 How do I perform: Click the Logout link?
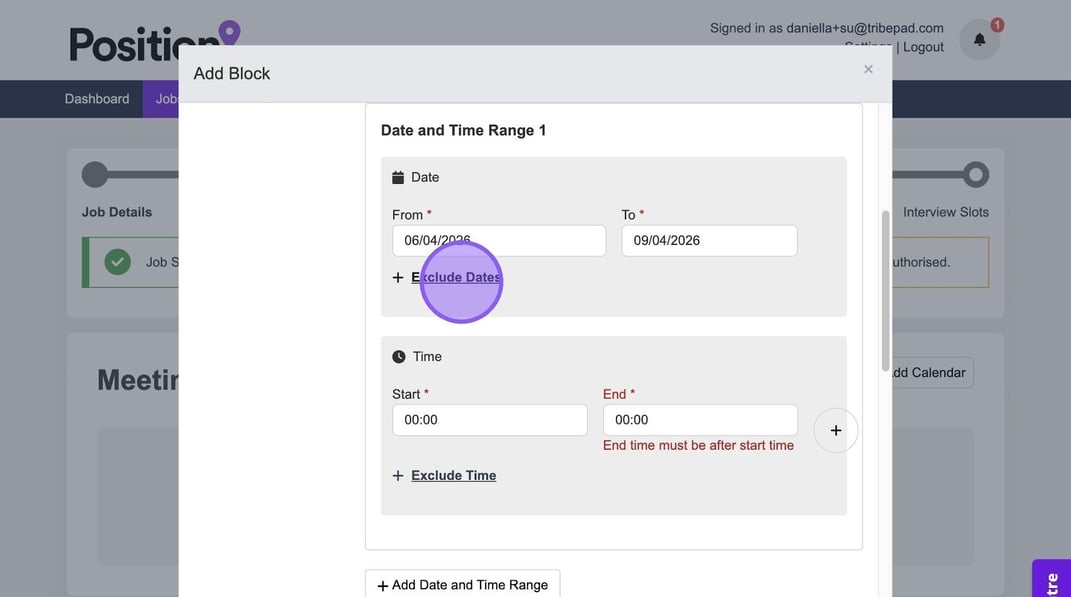coord(923,47)
